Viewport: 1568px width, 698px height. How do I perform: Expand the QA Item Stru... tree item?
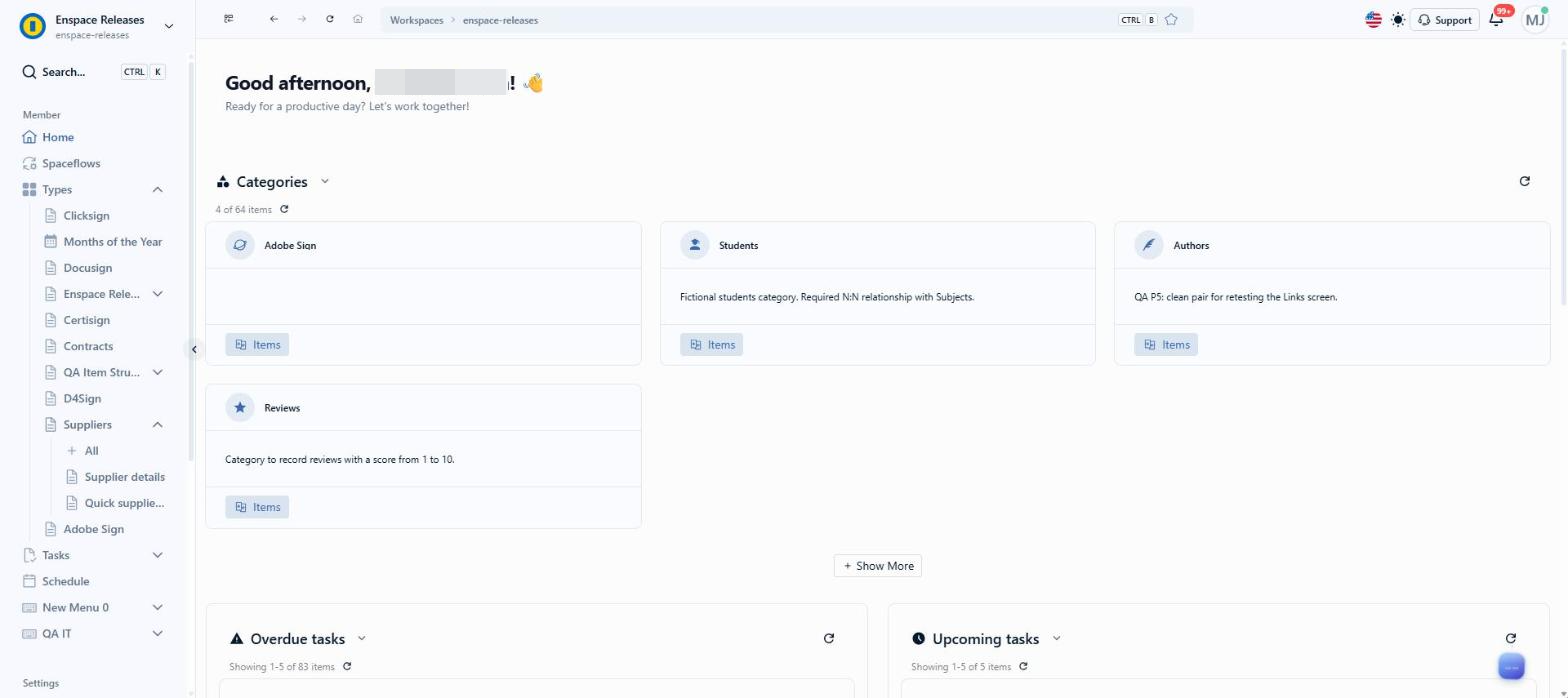point(157,372)
